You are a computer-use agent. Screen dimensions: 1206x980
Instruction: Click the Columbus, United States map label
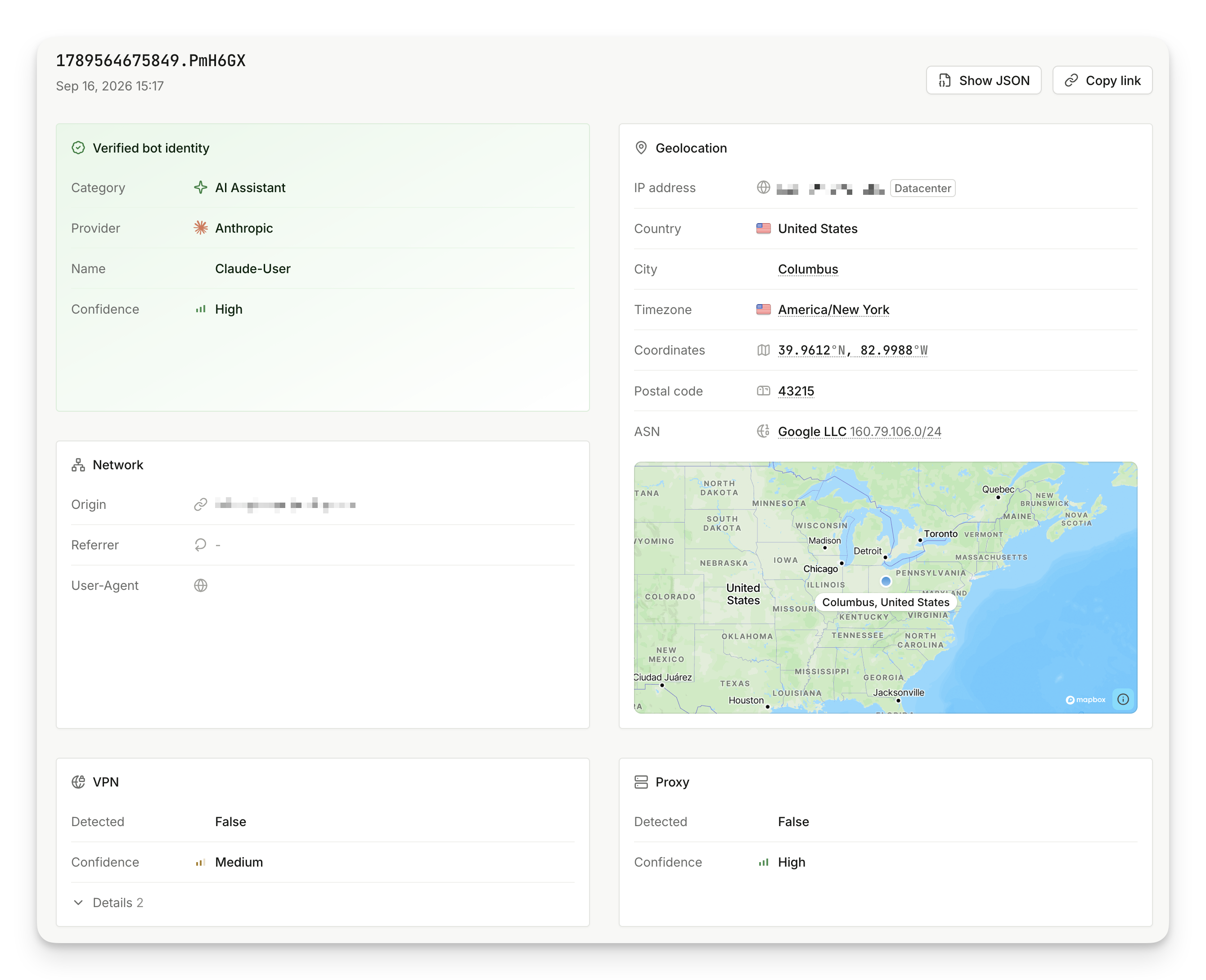[x=885, y=602]
